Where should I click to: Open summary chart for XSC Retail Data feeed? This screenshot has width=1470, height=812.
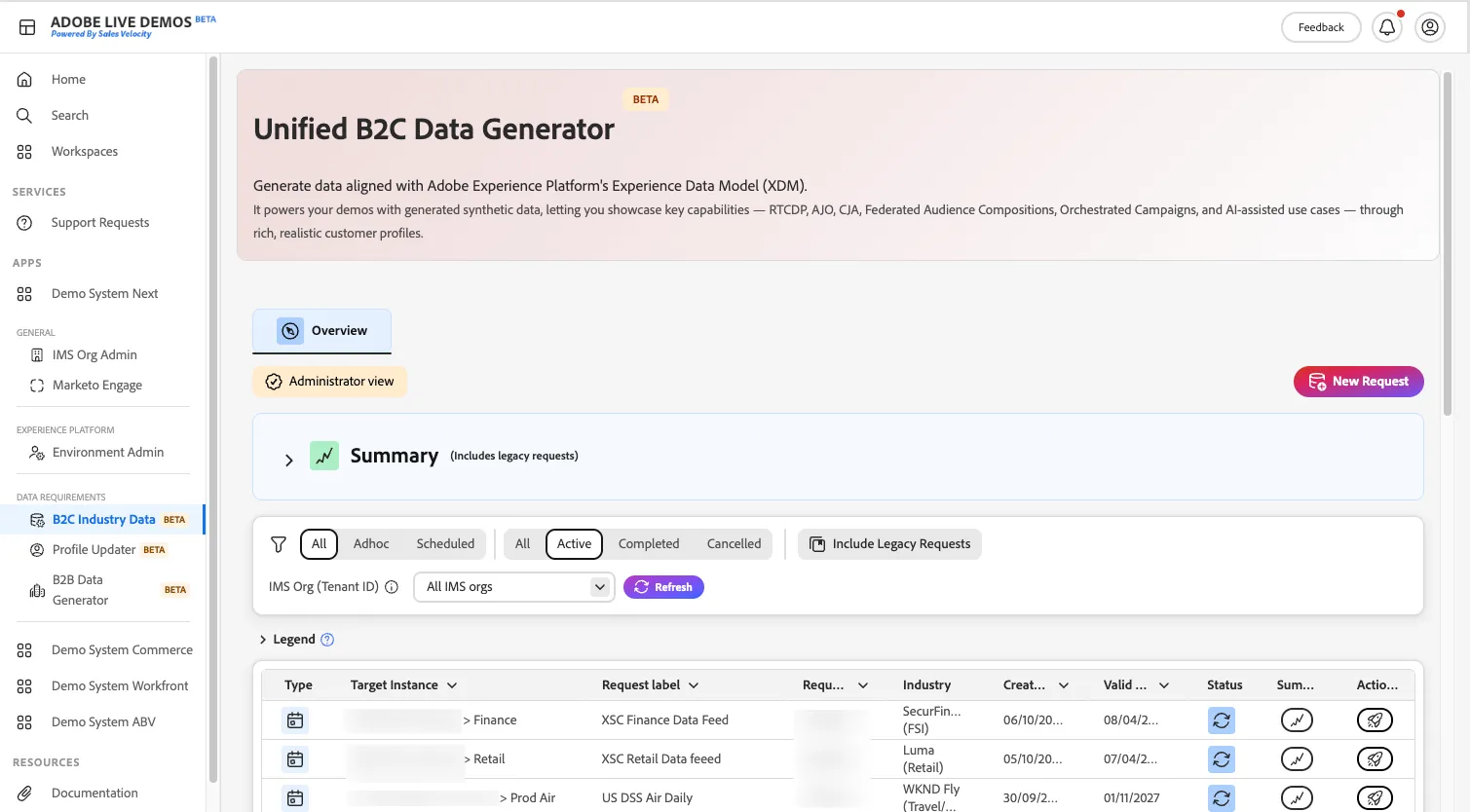pos(1297,759)
